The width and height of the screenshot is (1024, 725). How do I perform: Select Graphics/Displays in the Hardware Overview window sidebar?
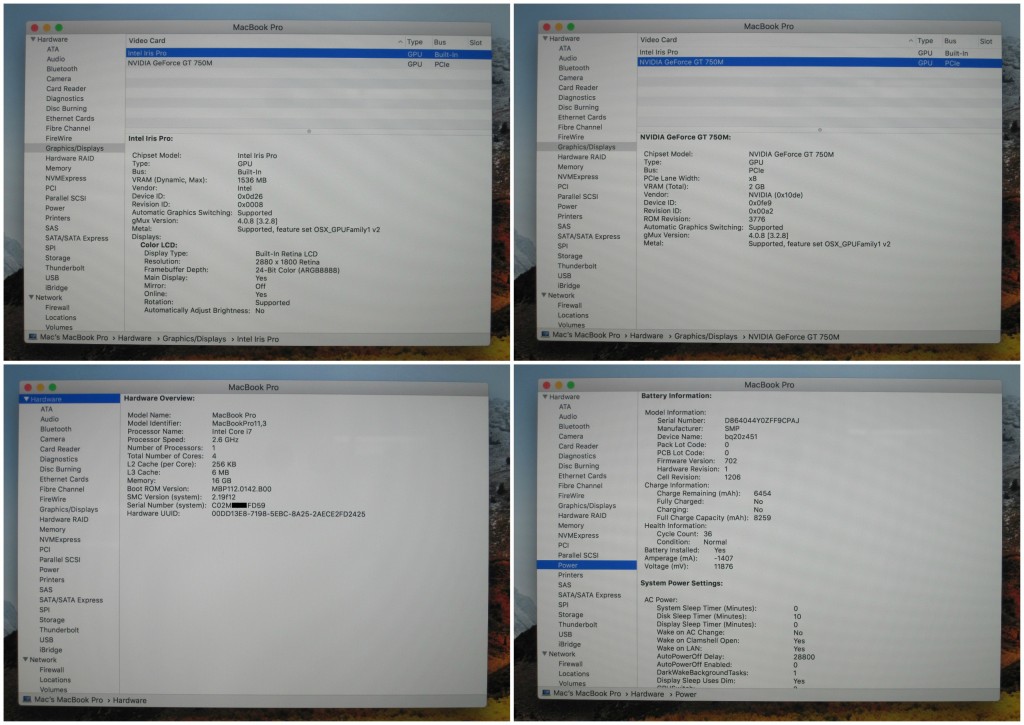tap(69, 509)
